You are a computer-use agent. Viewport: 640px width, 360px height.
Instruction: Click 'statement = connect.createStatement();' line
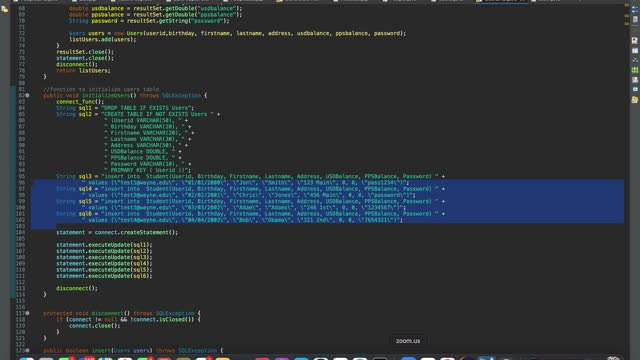117,232
